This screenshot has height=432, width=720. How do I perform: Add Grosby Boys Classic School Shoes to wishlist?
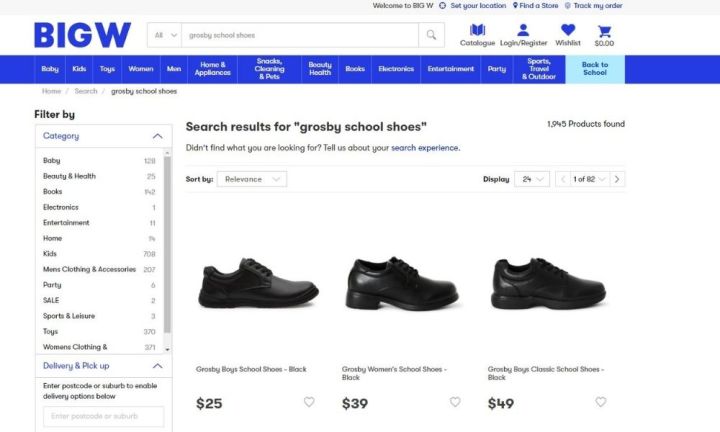coord(601,402)
